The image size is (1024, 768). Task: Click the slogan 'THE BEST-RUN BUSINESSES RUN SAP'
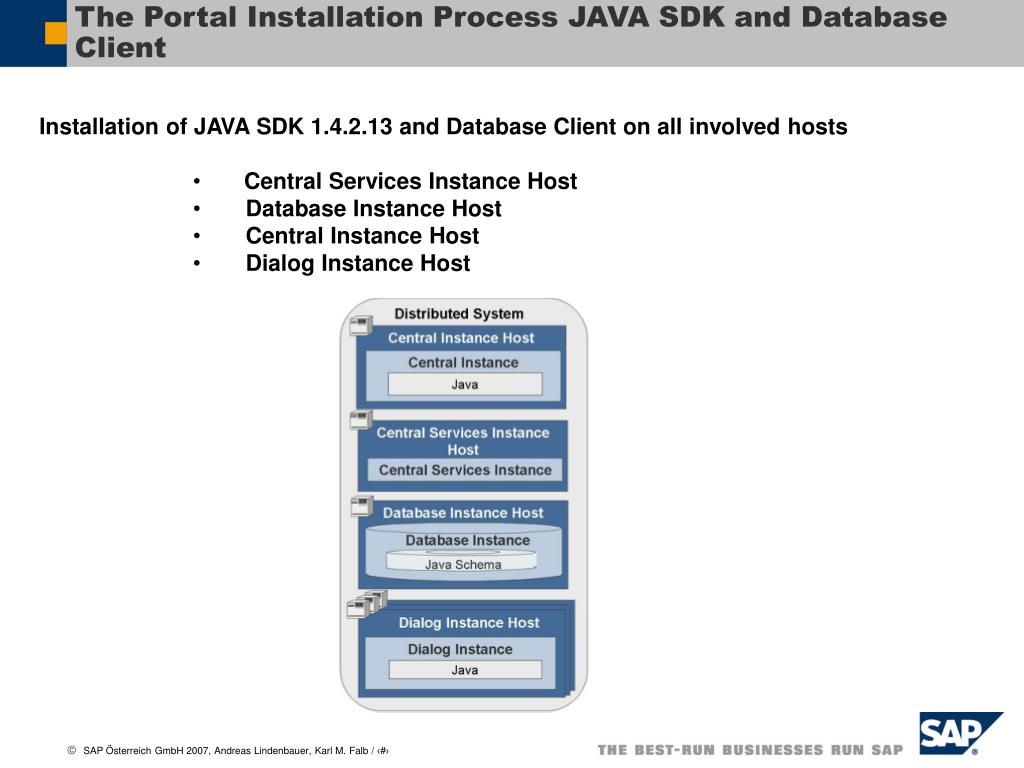(x=750, y=750)
